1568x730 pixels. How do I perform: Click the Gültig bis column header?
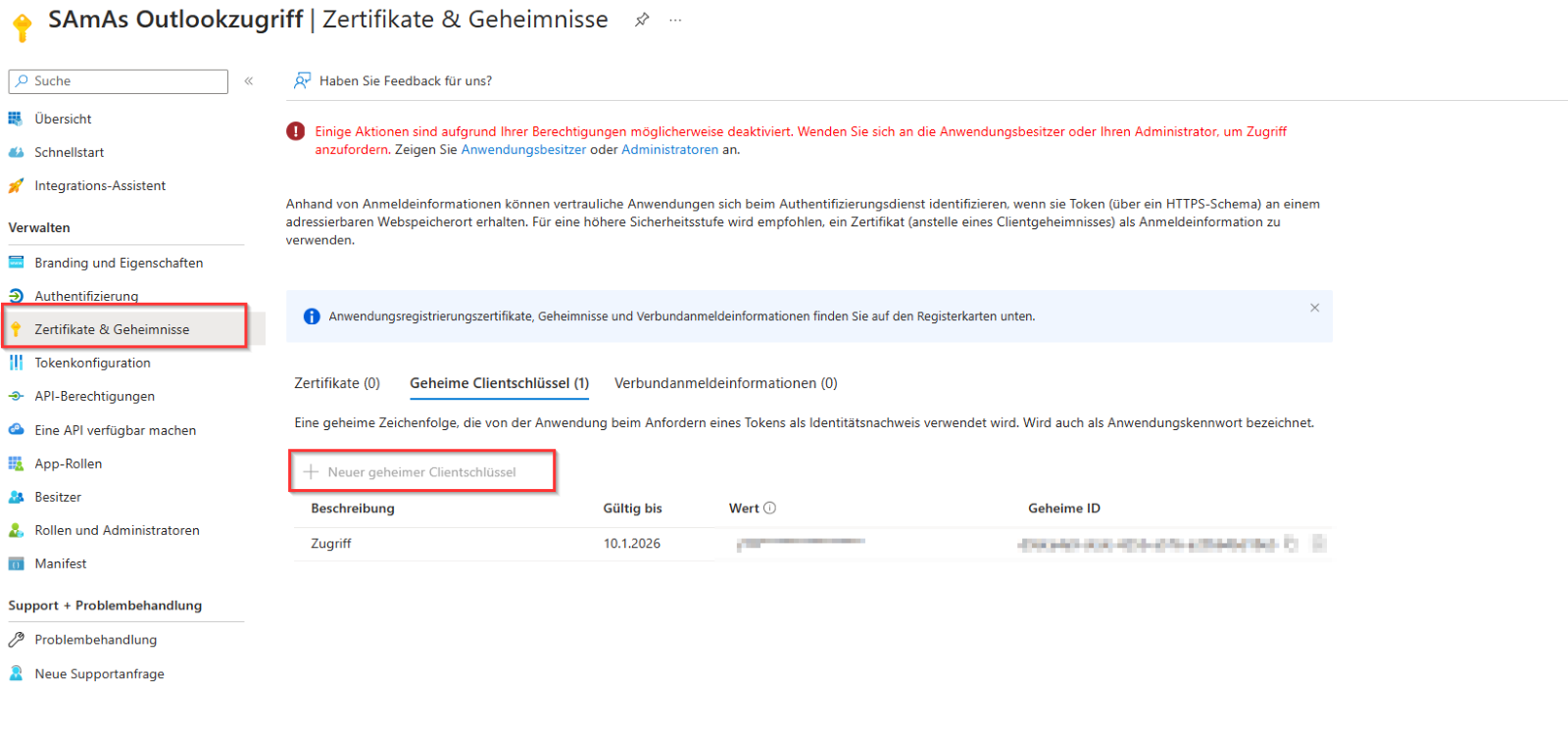coord(633,508)
